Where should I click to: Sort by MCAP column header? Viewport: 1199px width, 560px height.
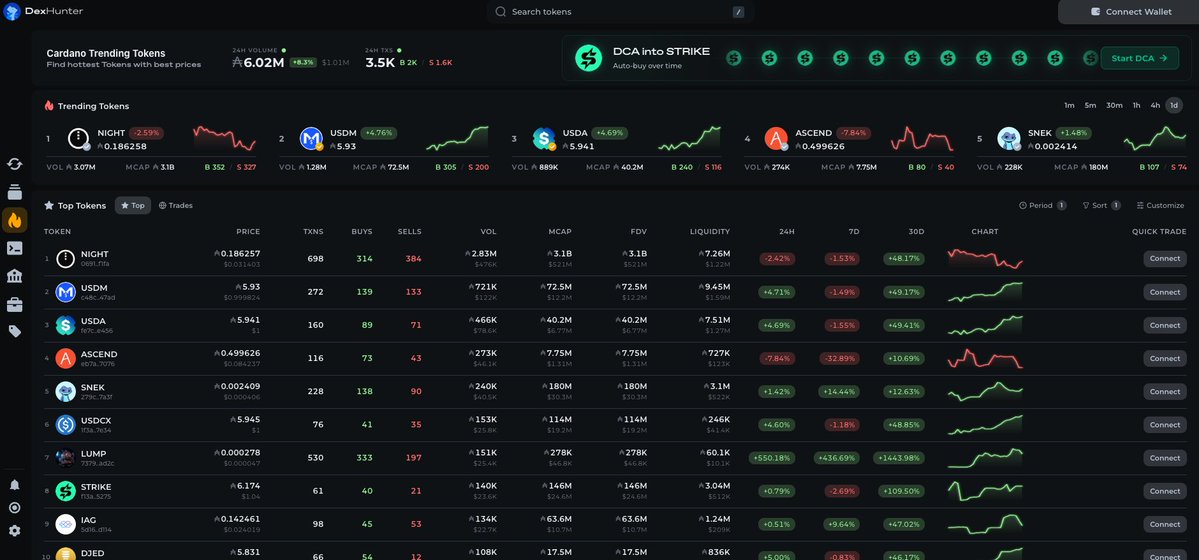pos(560,232)
